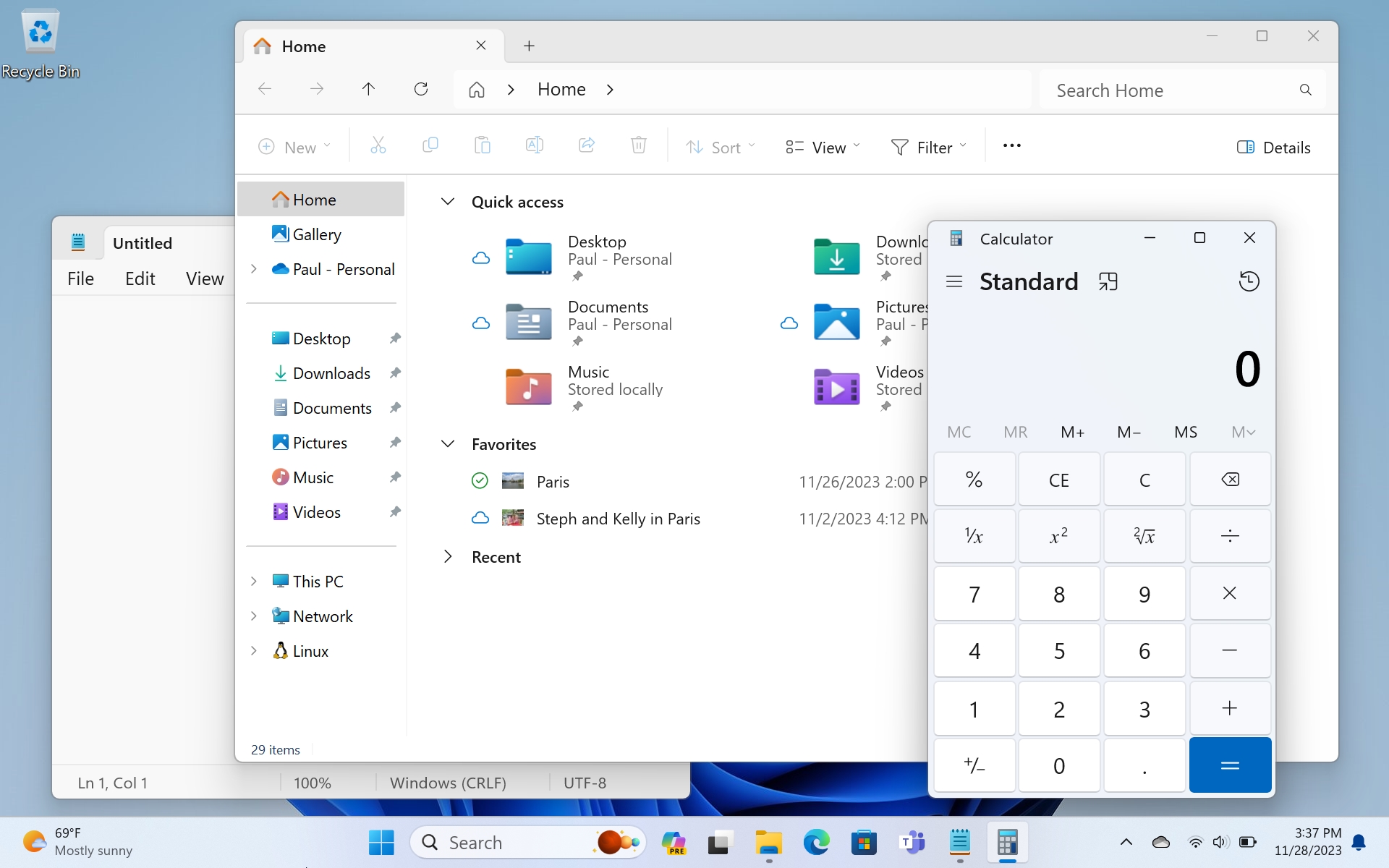Add a new File Explorer tab
Image resolution: width=1389 pixels, height=868 pixels.
pos(529,46)
